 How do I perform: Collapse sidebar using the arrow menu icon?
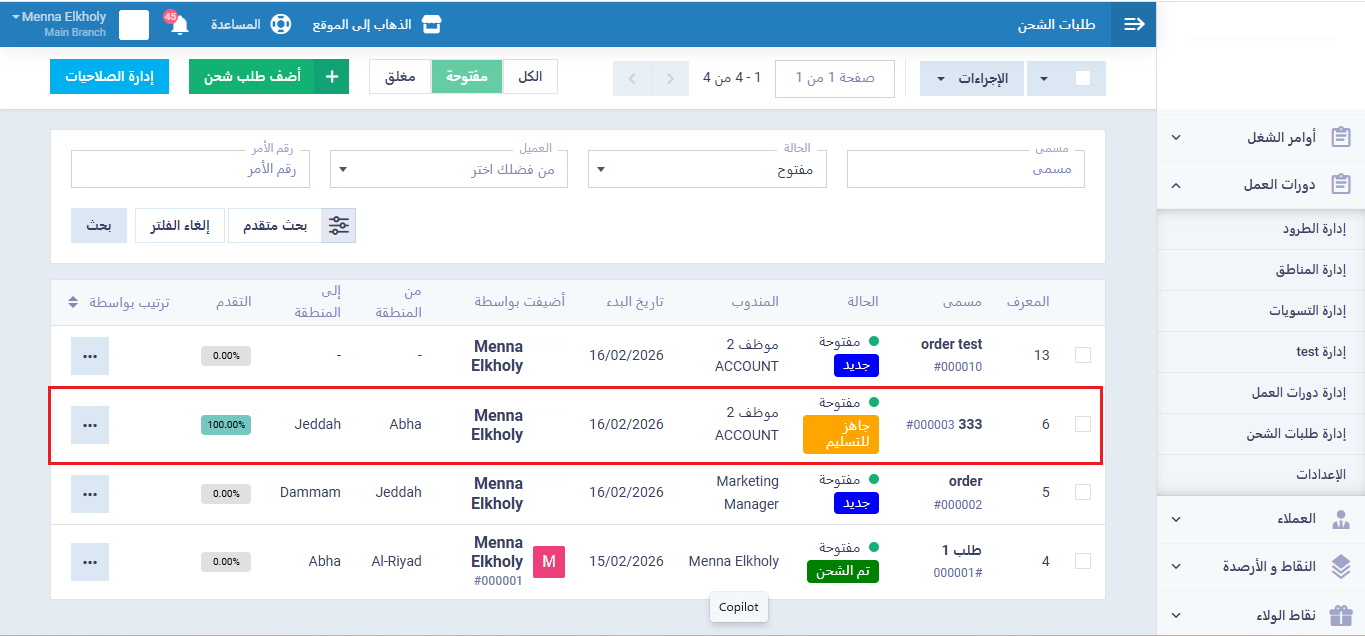(1134, 24)
